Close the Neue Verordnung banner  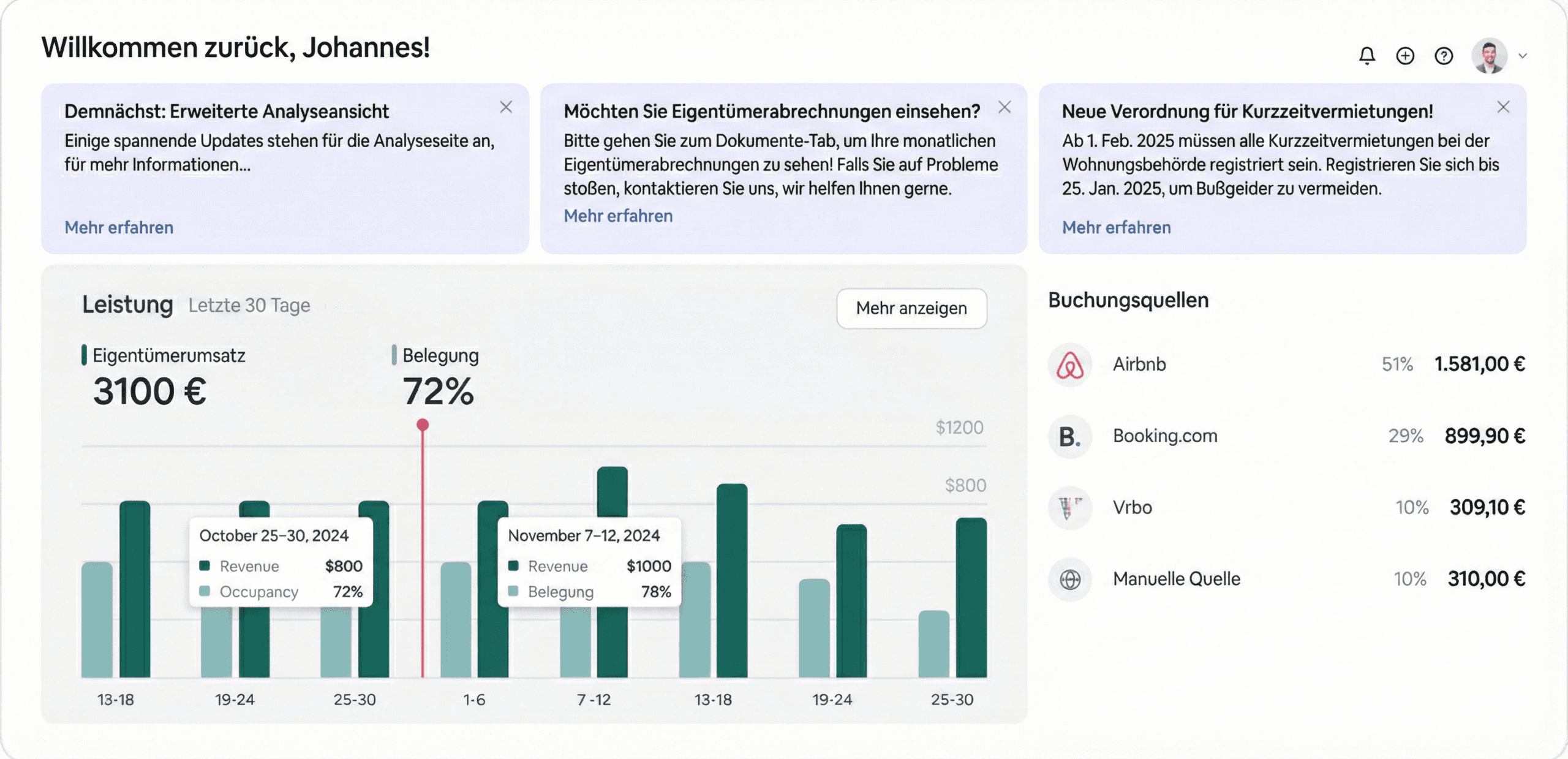click(1503, 106)
